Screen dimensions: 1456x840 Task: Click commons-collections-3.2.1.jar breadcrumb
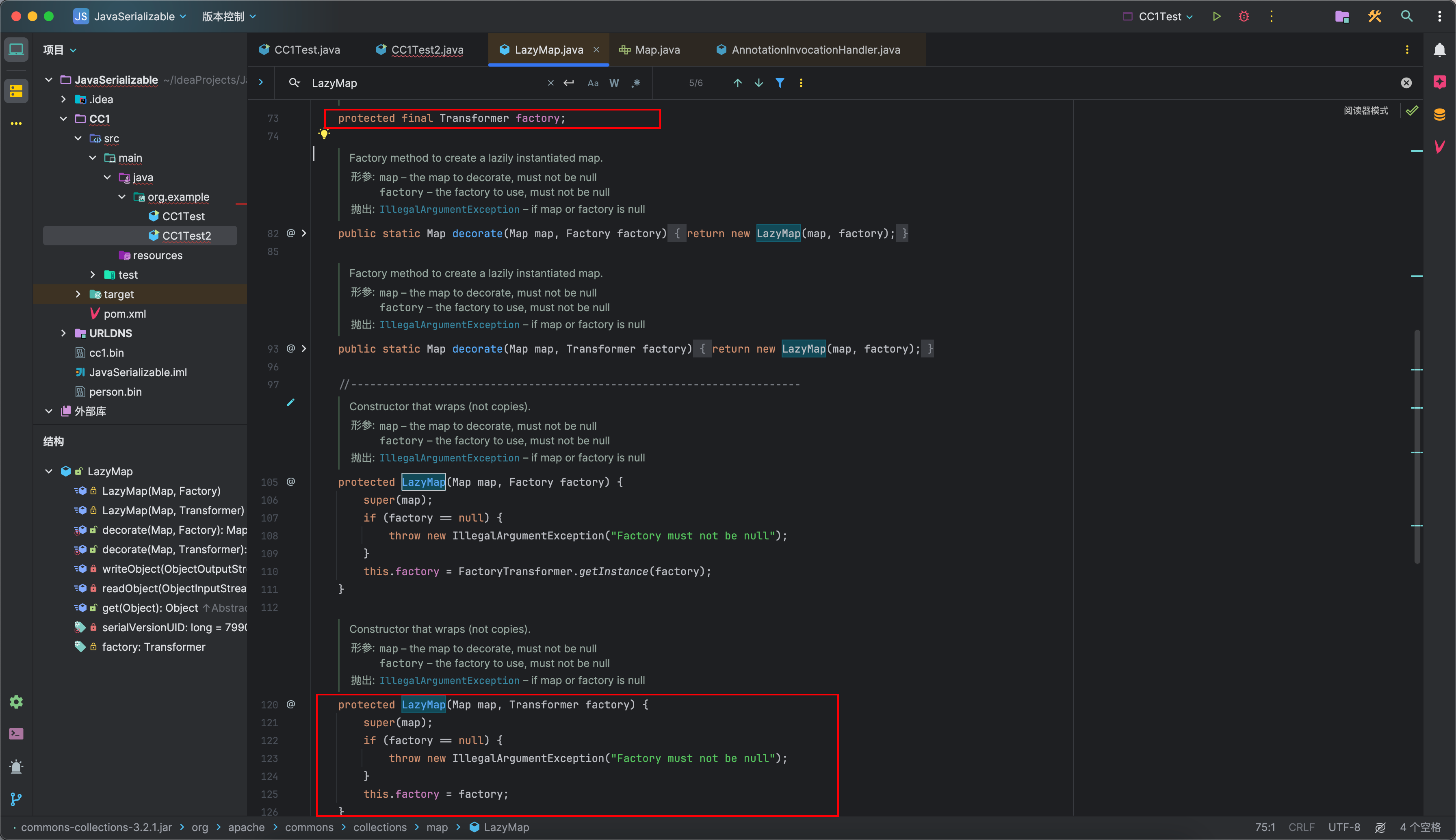coord(96,827)
